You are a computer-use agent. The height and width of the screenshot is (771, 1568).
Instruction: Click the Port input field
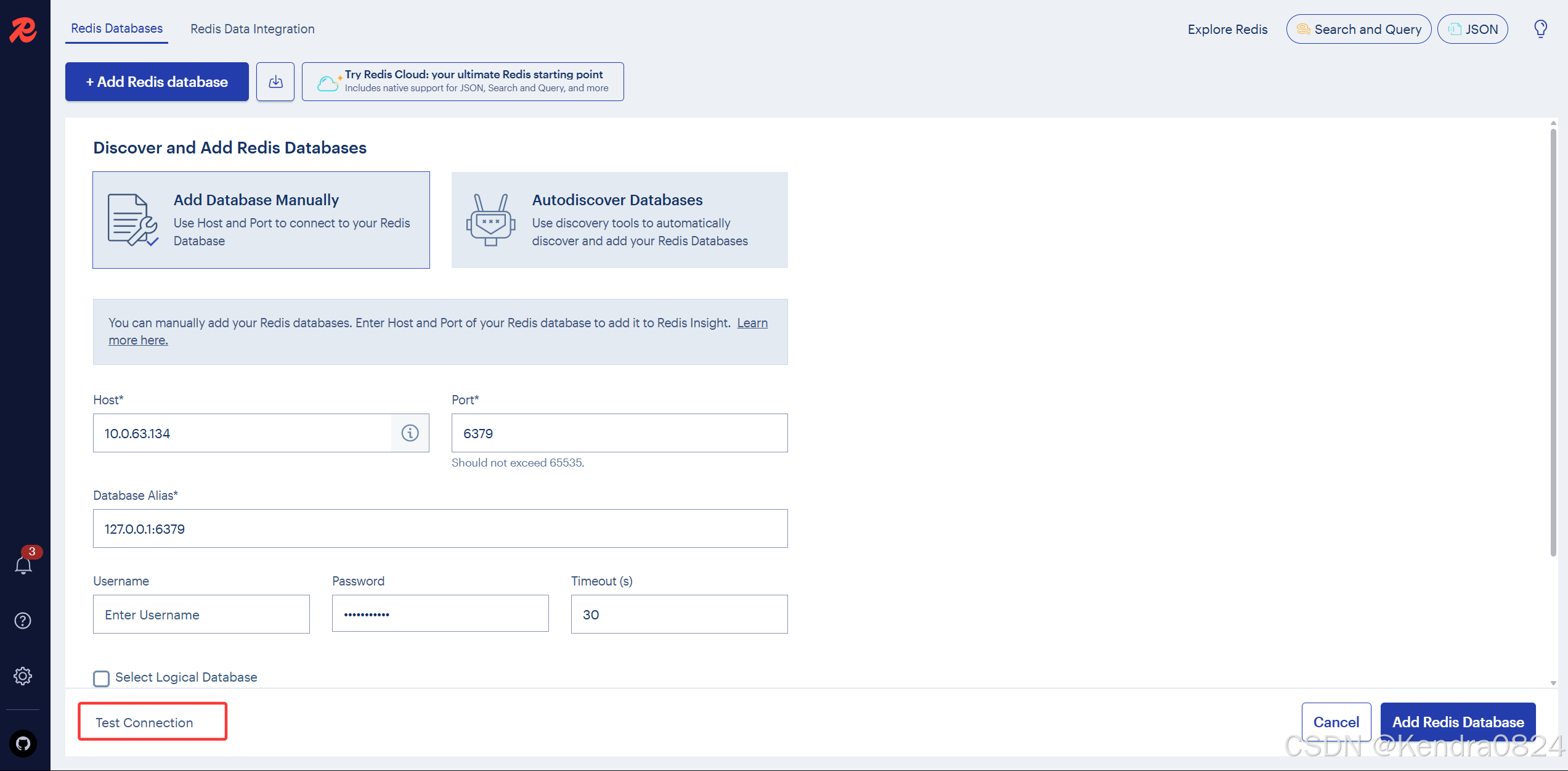coord(620,433)
